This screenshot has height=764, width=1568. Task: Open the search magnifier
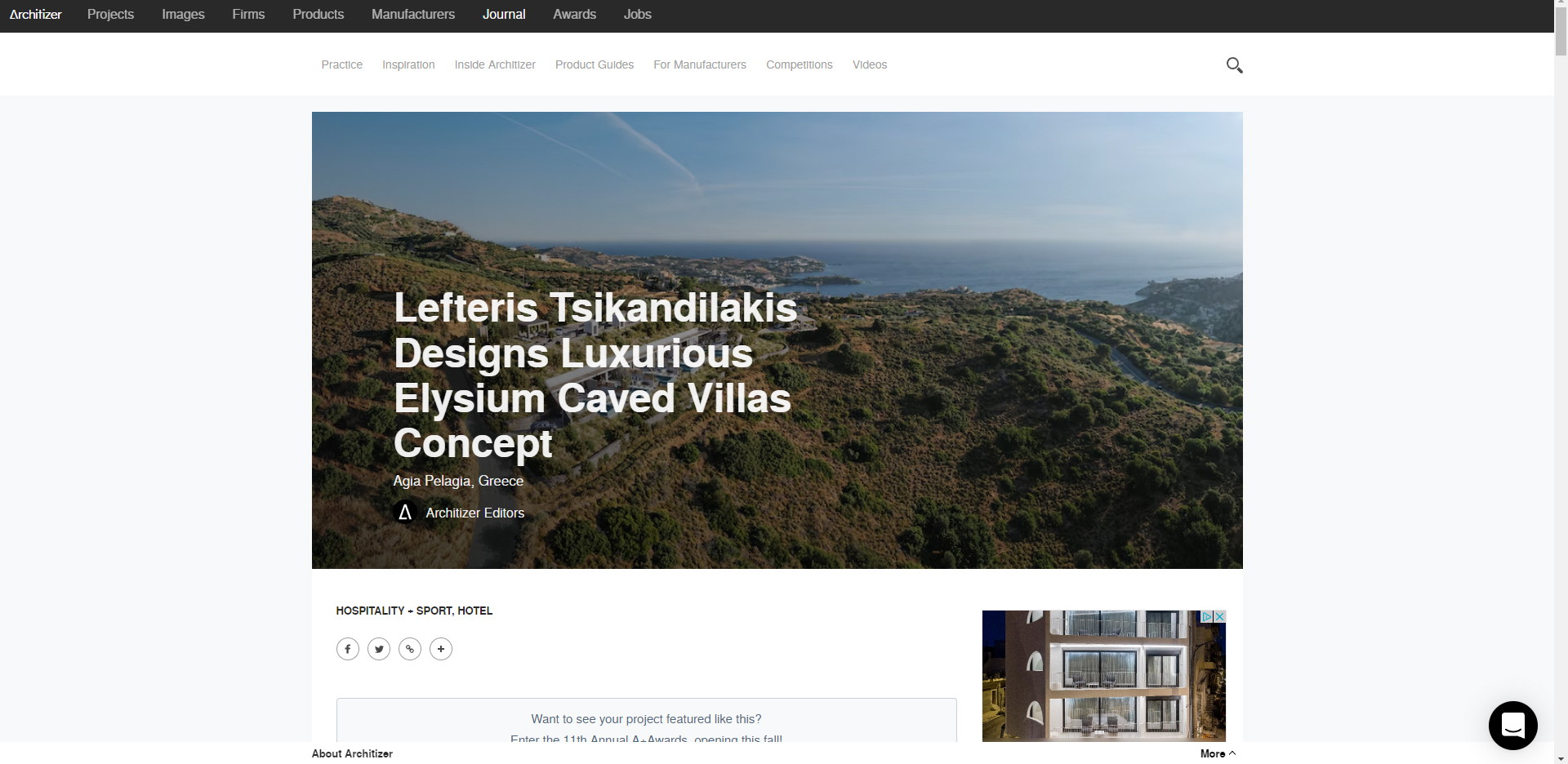coord(1234,64)
